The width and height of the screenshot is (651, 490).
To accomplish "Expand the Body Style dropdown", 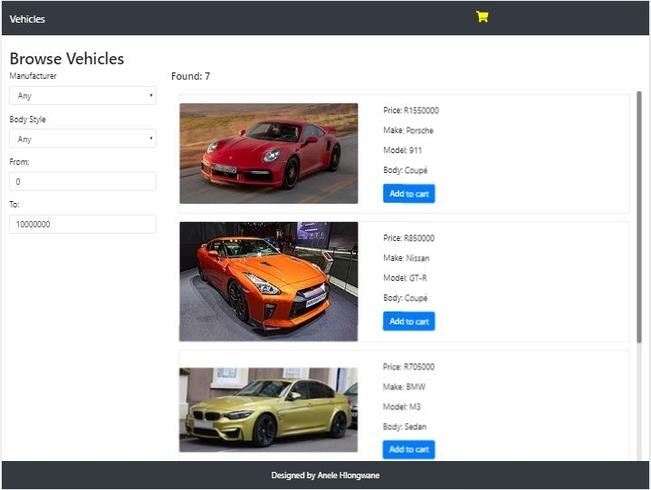I will 83,139.
